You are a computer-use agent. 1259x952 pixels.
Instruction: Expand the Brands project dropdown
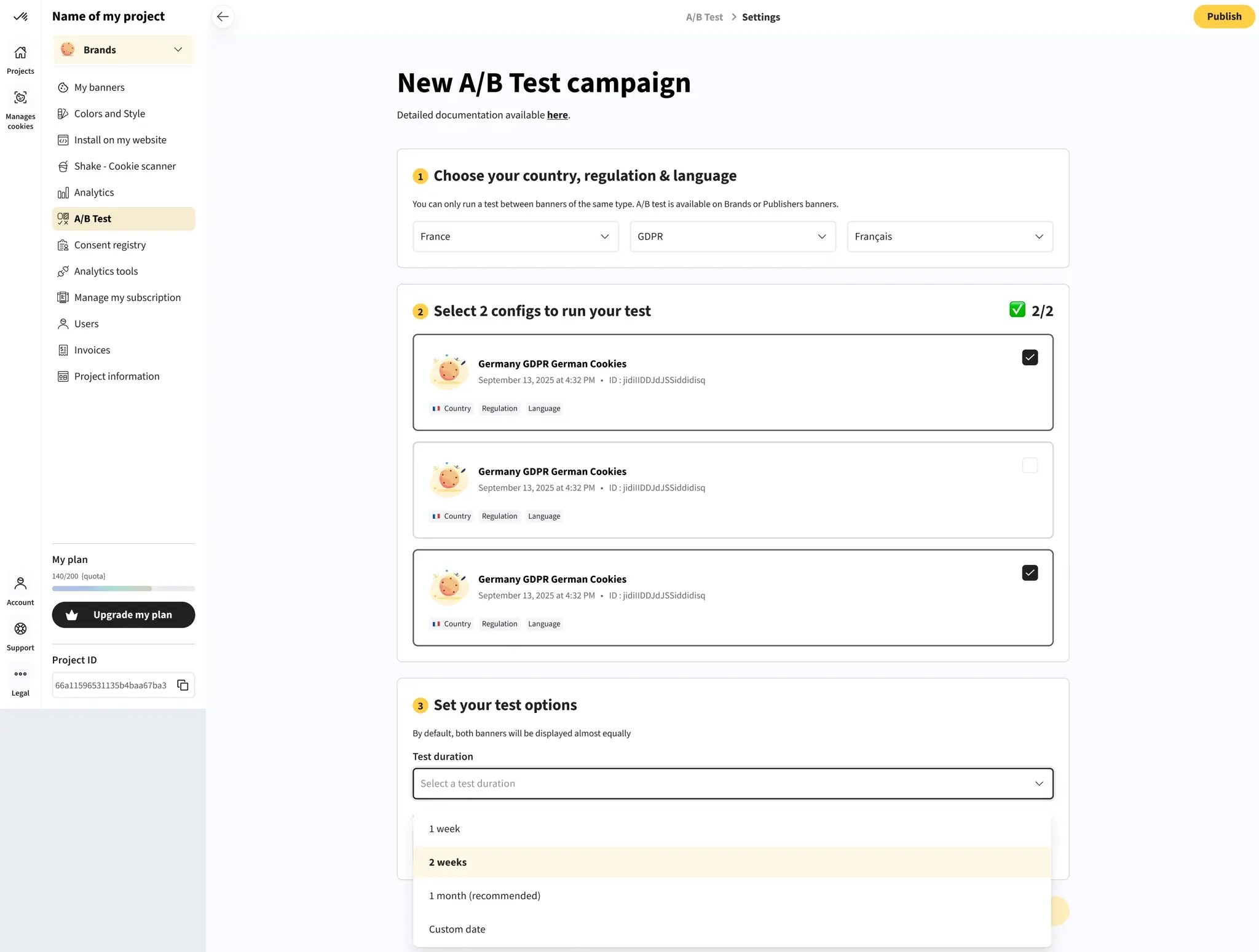(124, 50)
